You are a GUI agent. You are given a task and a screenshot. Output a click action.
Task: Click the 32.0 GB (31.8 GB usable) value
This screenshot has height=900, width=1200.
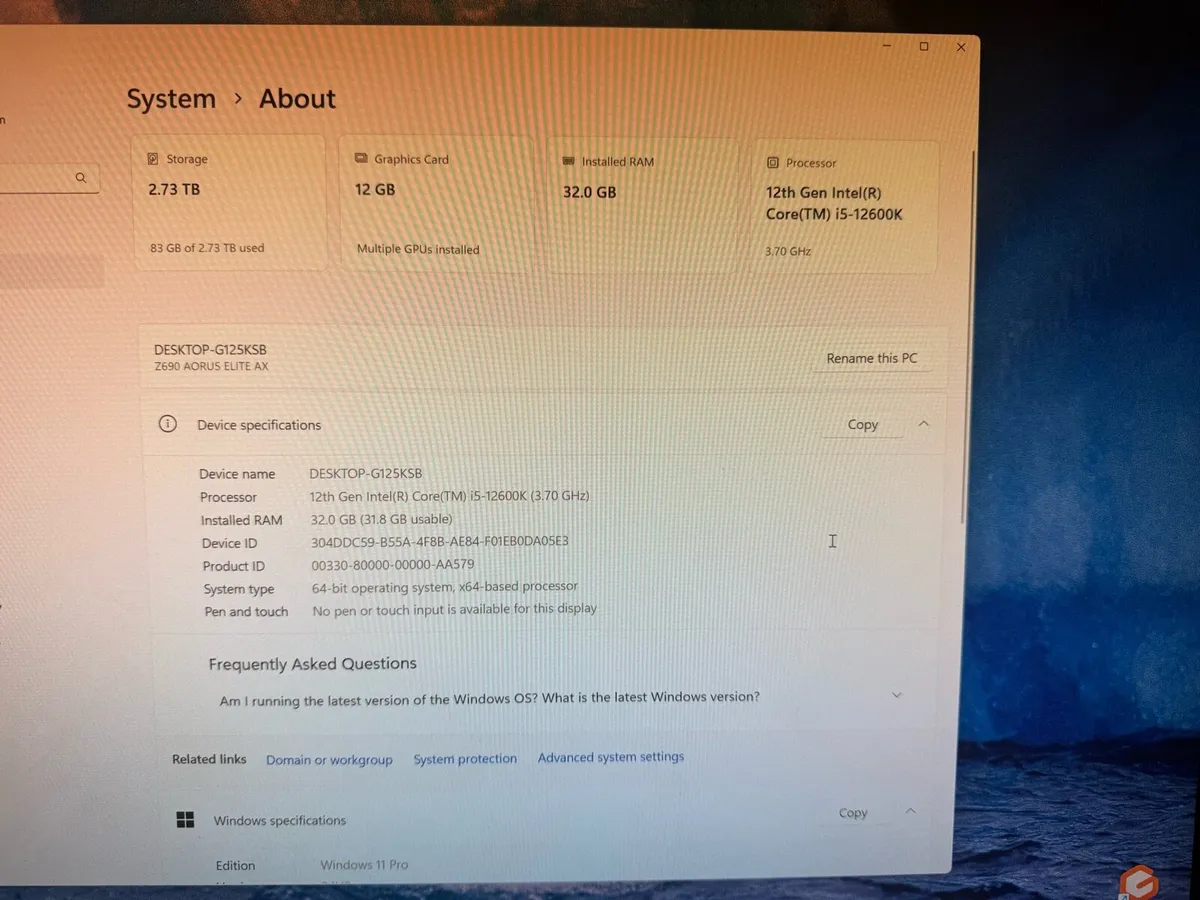click(x=382, y=519)
